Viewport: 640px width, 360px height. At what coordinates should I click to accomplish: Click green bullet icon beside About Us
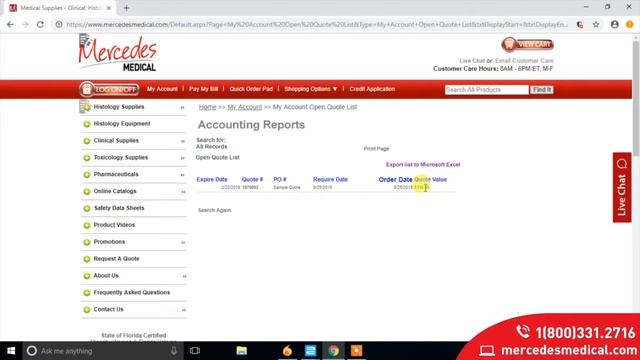pos(87,276)
